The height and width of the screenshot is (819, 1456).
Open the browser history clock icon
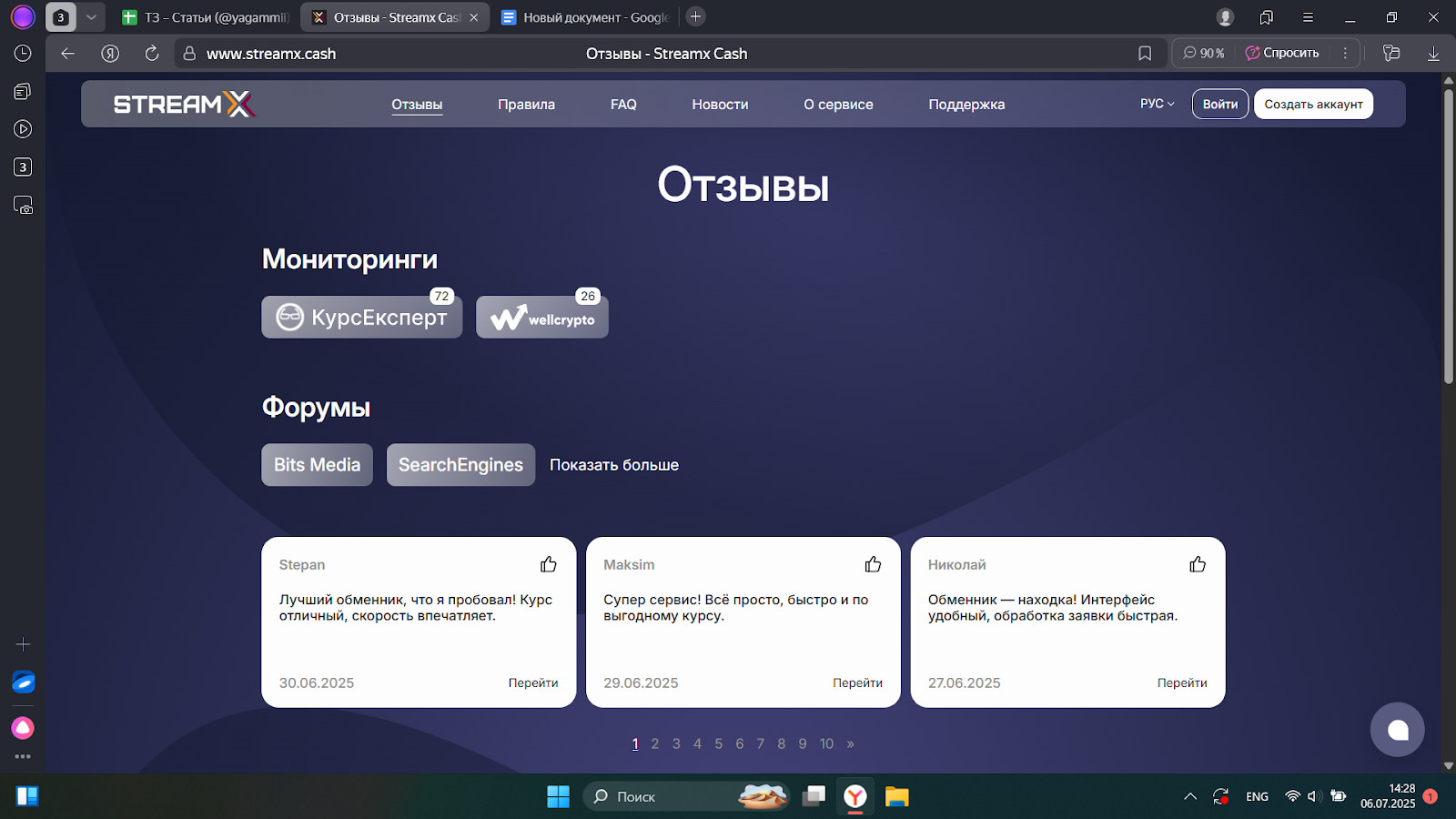pos(23,54)
